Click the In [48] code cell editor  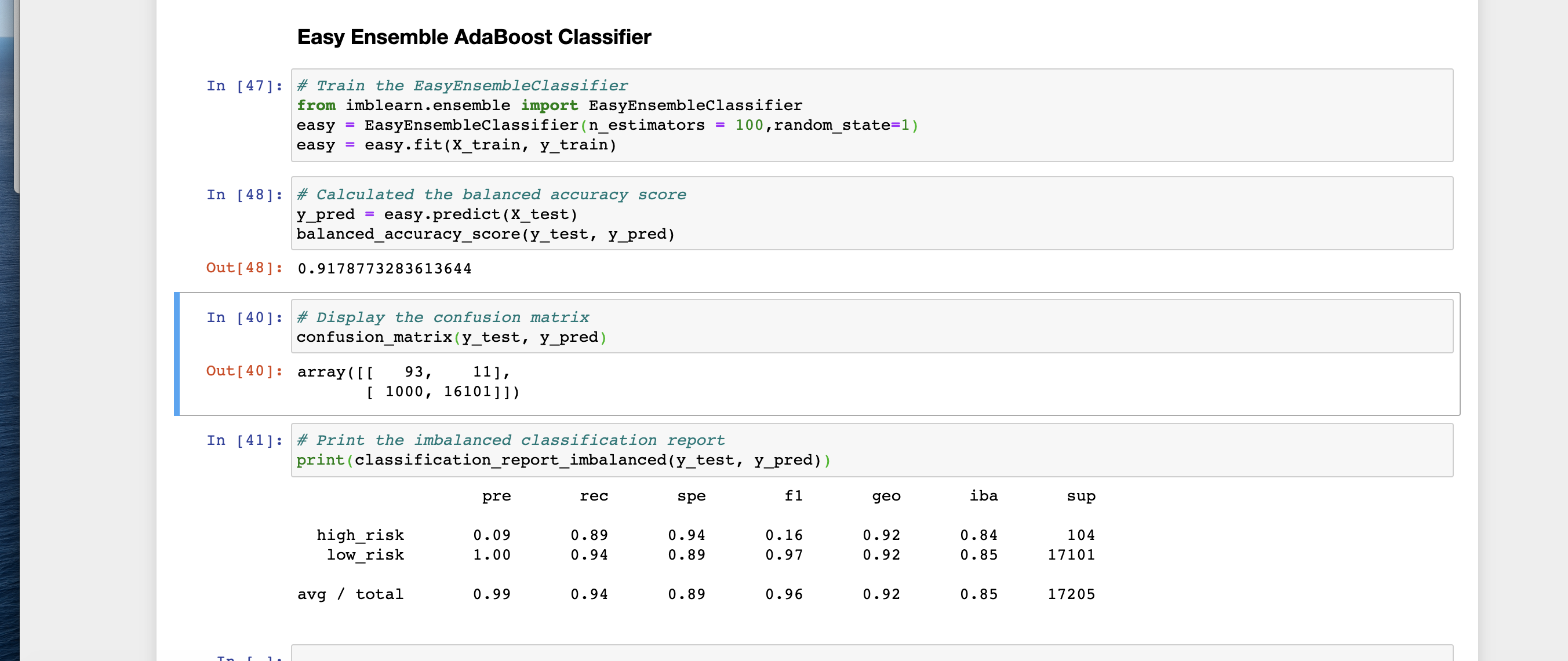[872, 213]
